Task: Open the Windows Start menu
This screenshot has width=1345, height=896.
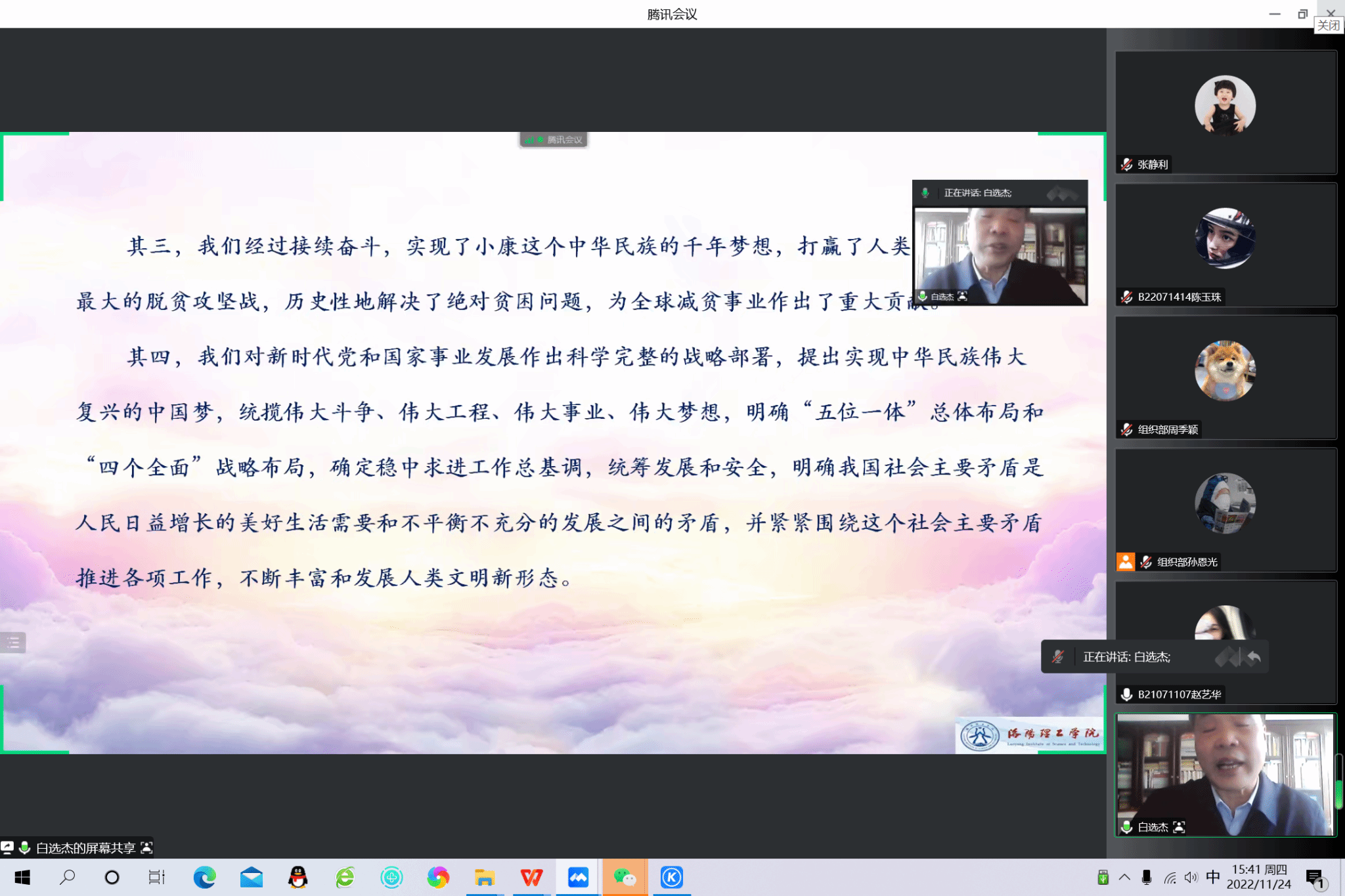Action: tap(22, 877)
